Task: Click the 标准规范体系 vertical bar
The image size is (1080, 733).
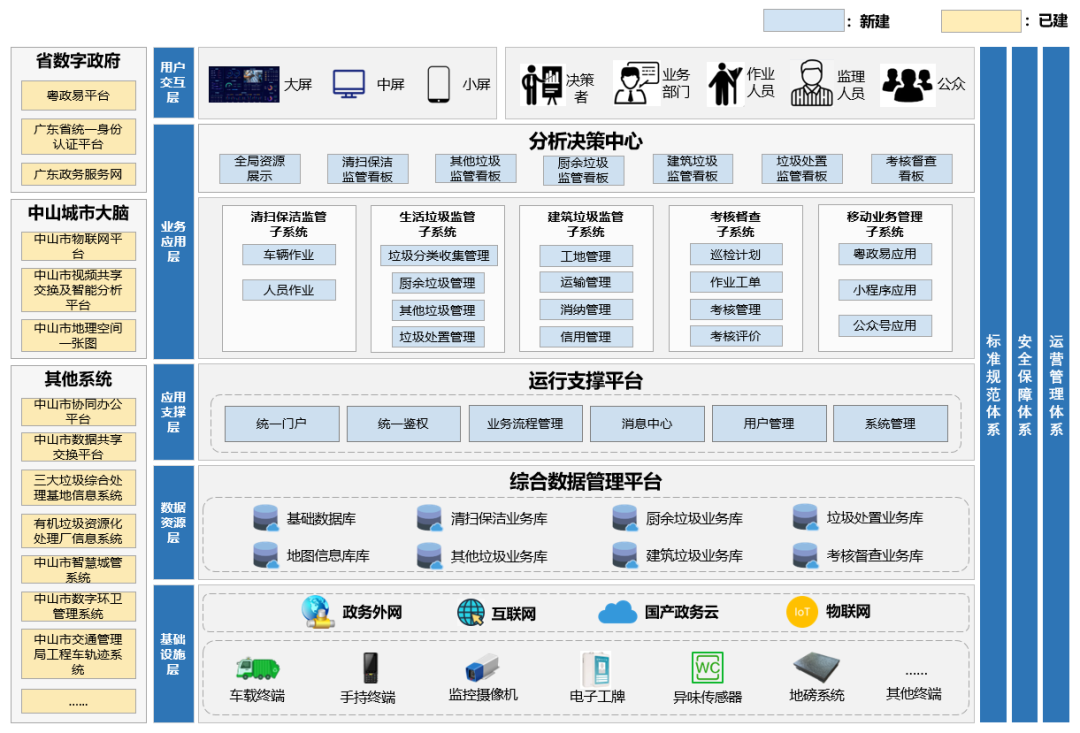Action: point(993,385)
